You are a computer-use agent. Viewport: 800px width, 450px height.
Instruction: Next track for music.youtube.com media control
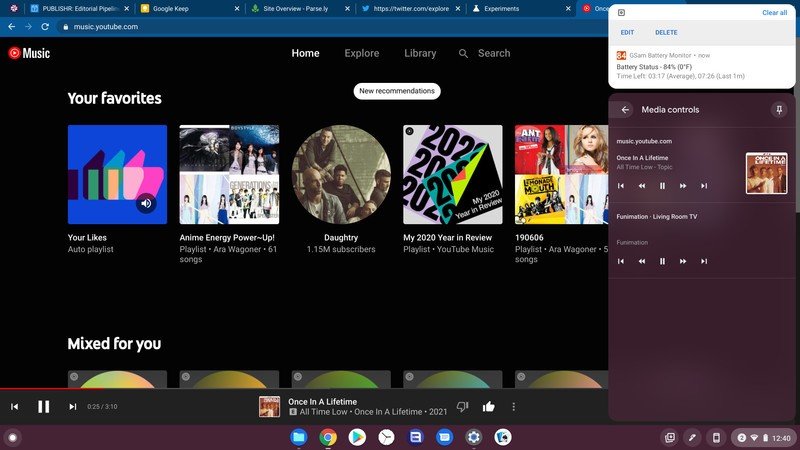[x=704, y=186]
